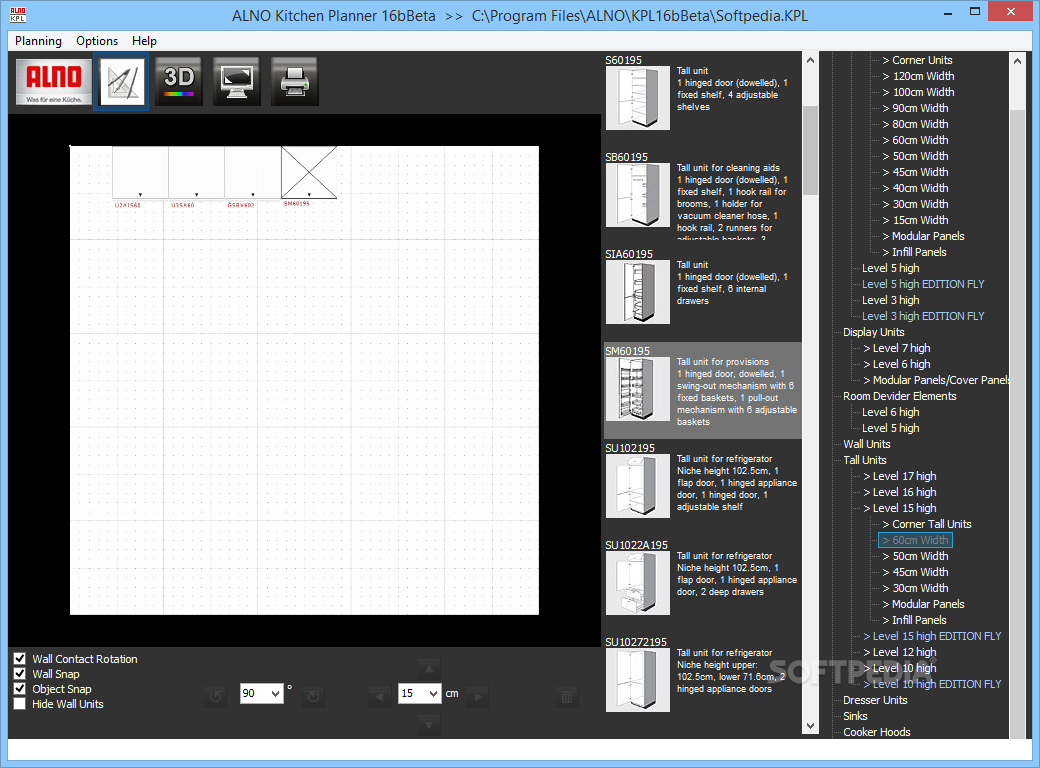Move unit up with the up arrow

pos(428,669)
